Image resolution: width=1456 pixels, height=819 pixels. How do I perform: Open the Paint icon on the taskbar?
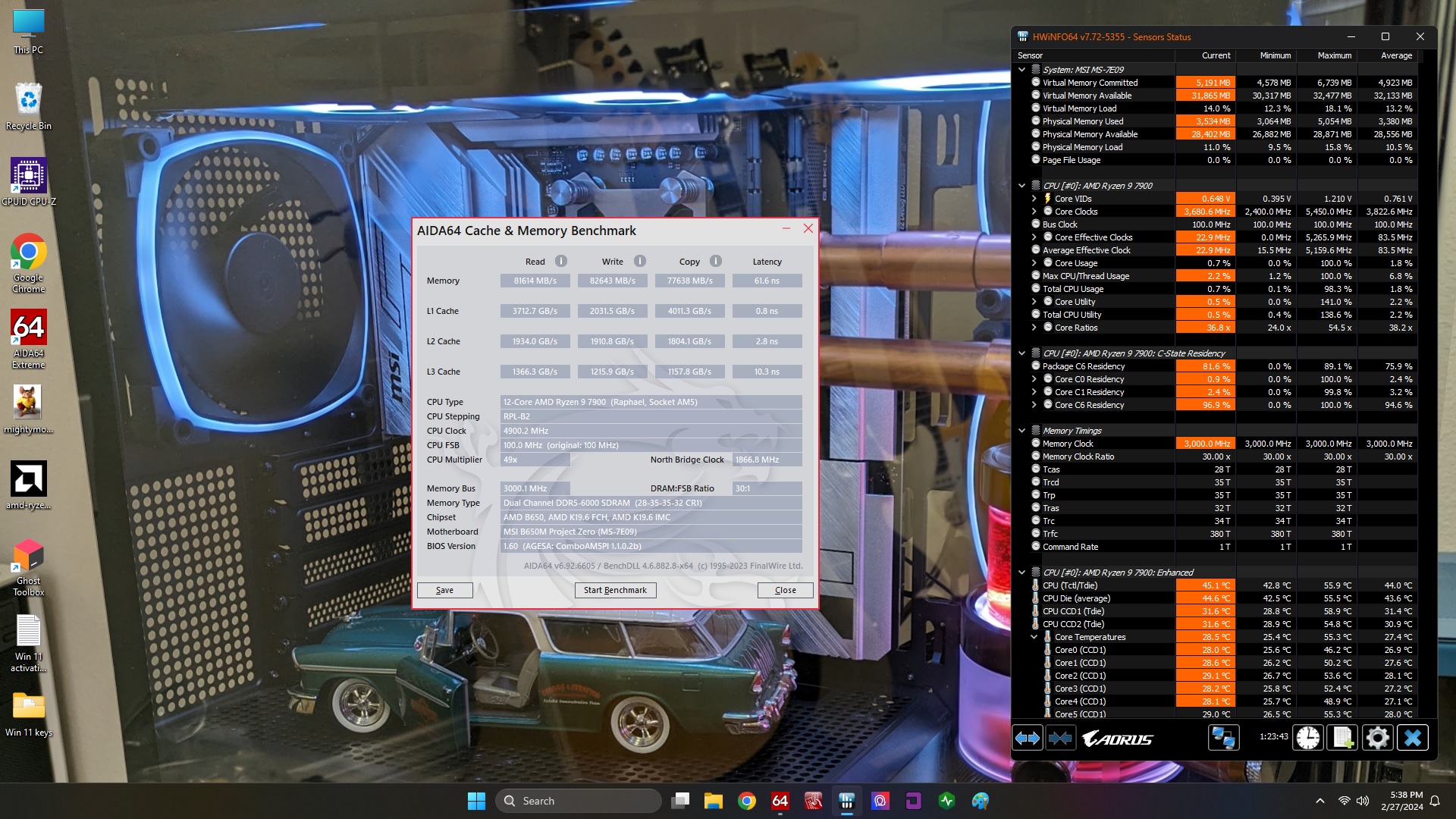pos(981,801)
